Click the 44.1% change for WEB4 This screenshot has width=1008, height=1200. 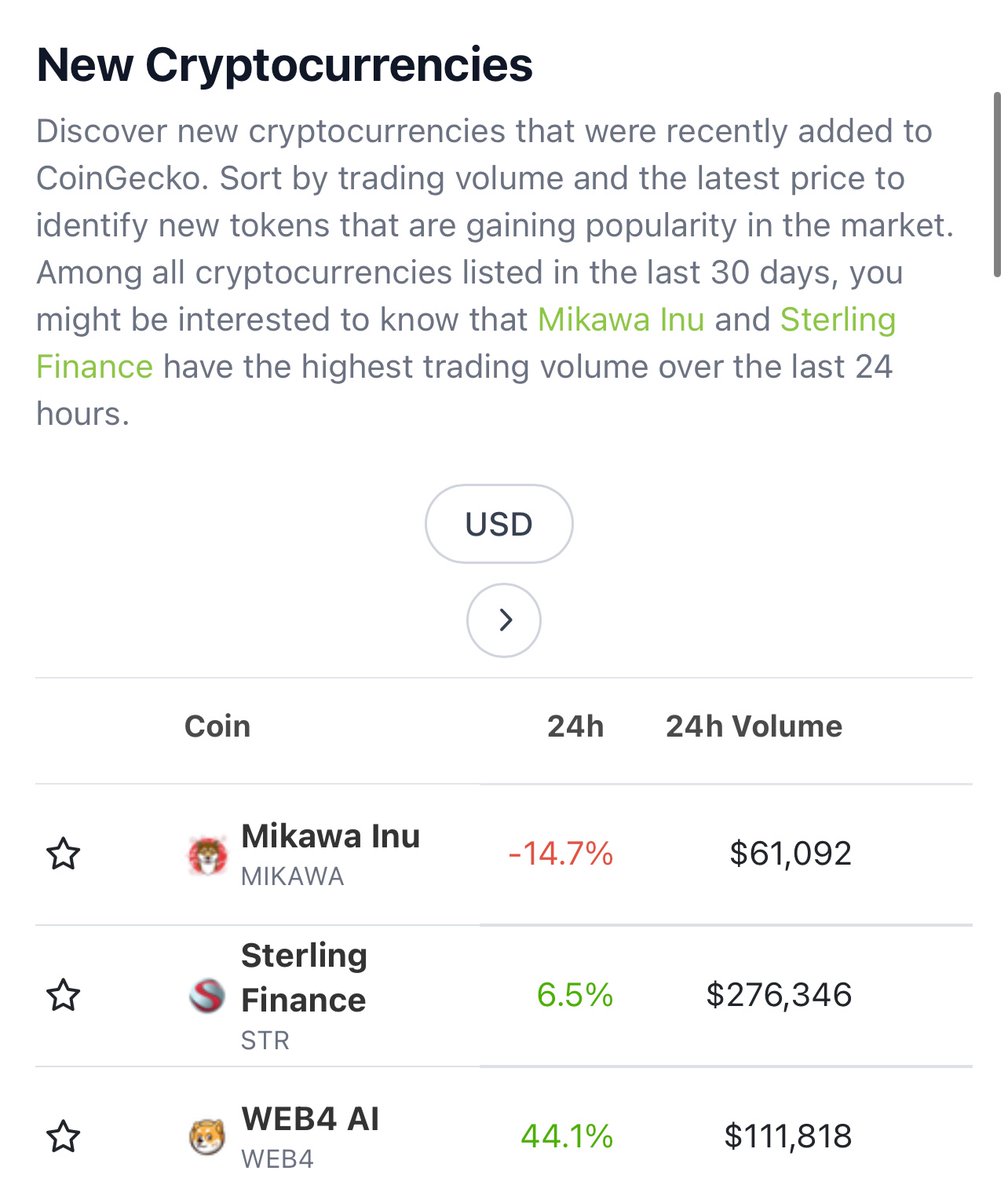tap(567, 1137)
